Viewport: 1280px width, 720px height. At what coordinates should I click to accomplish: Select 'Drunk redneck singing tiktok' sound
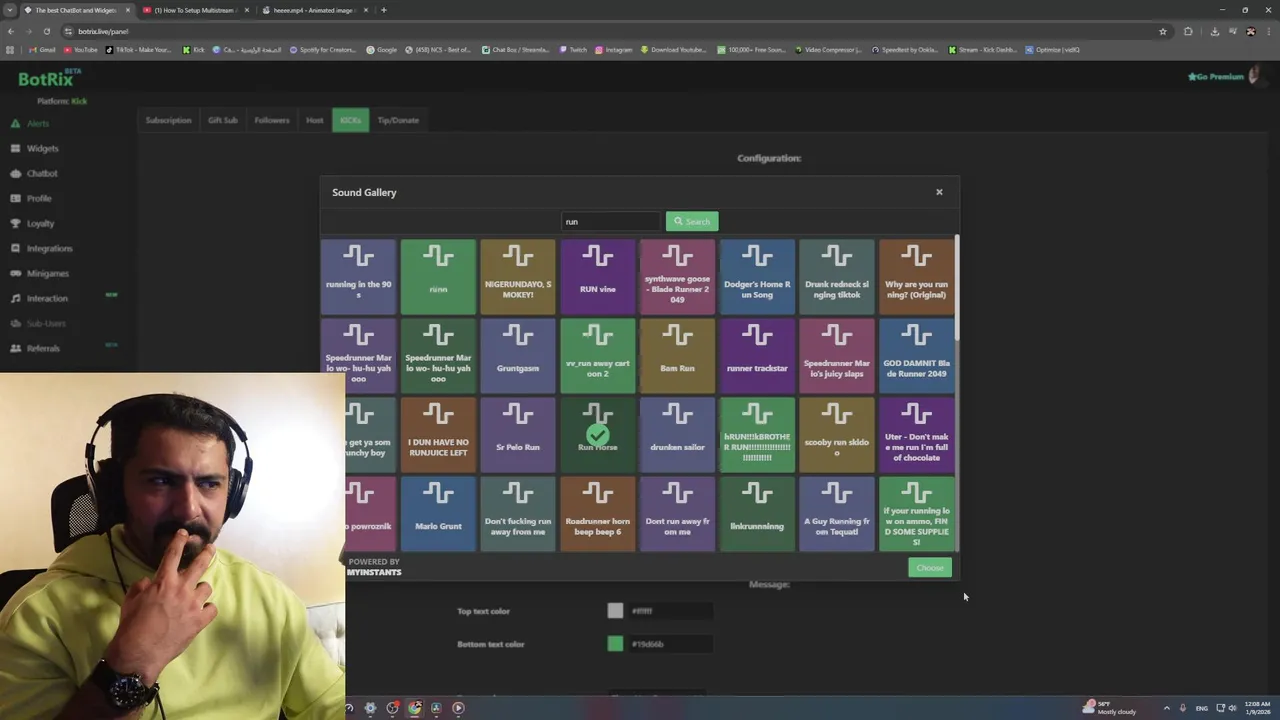(837, 277)
